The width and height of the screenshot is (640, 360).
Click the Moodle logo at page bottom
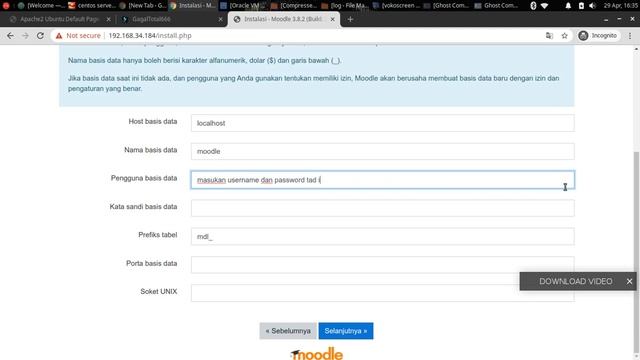317,354
